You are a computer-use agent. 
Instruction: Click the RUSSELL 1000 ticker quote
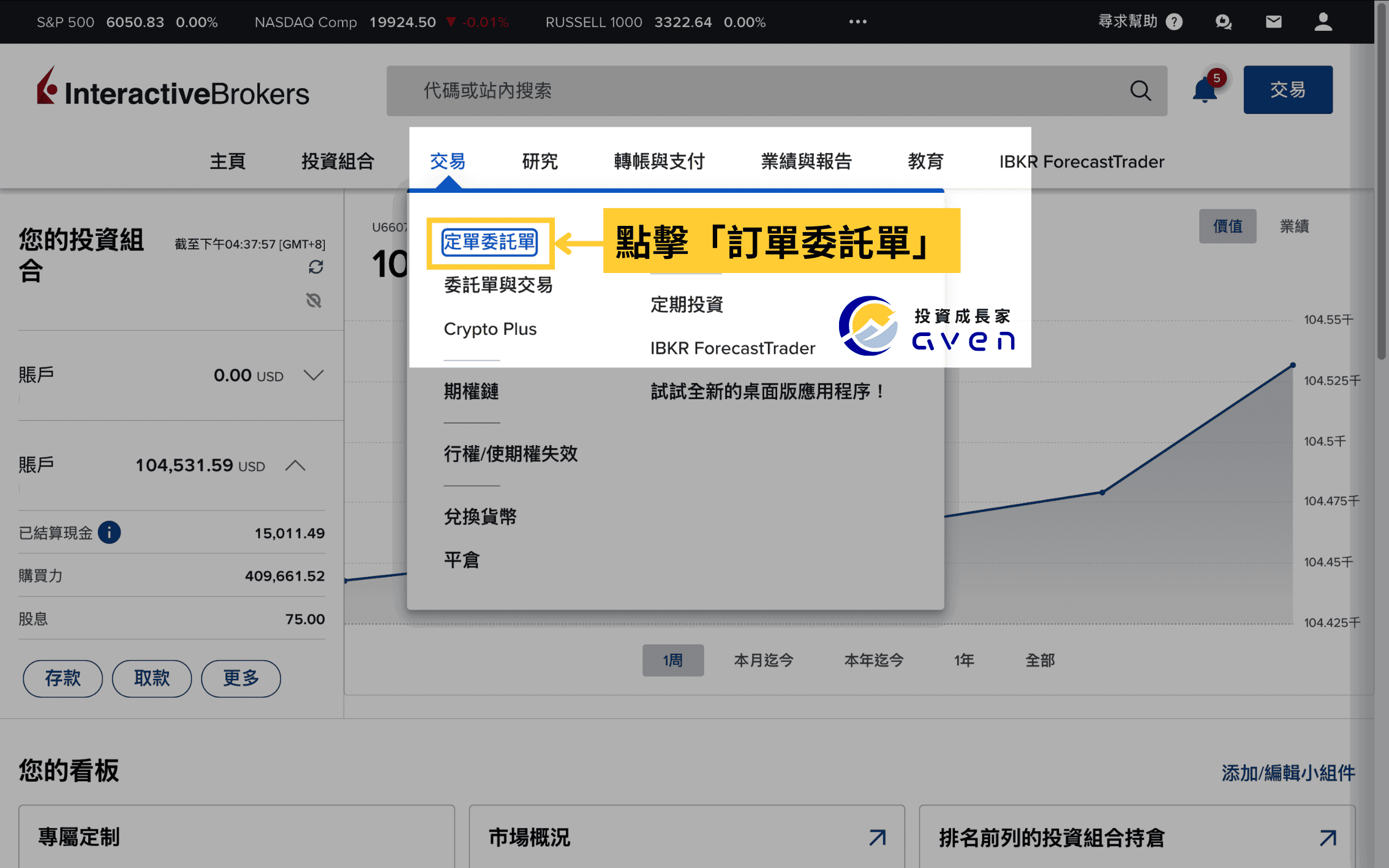coord(655,22)
